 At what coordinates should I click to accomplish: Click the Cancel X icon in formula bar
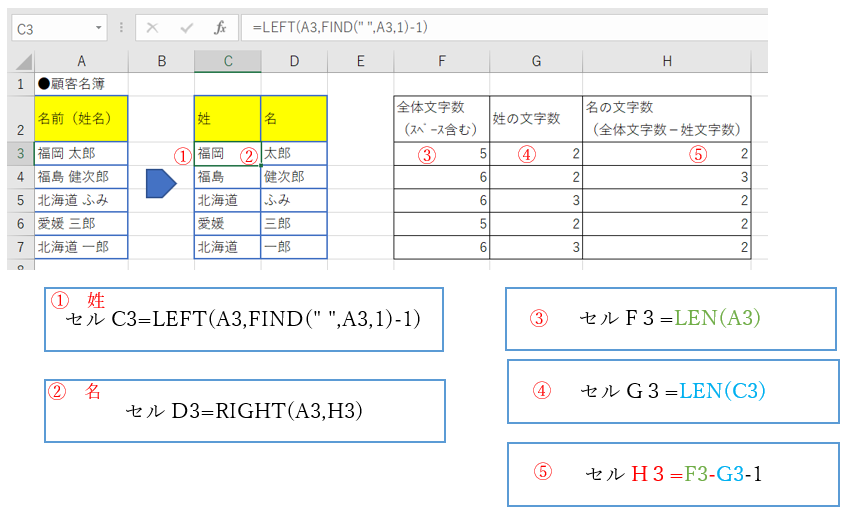(152, 29)
